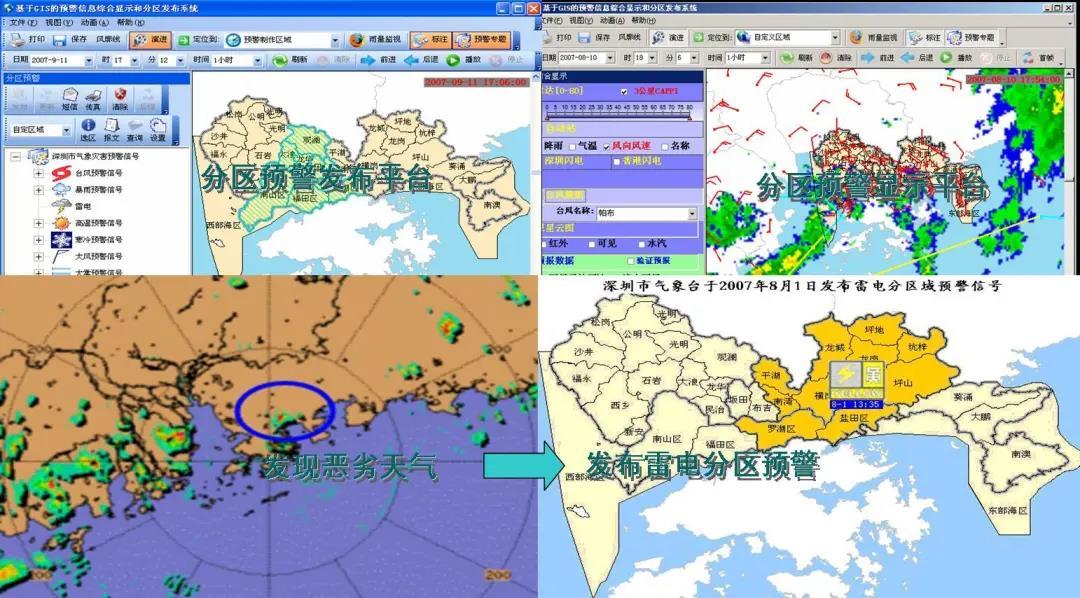The image size is (1080, 598).
Task: Click the 短信 (SMS) envelope icon
Action: pos(69,101)
